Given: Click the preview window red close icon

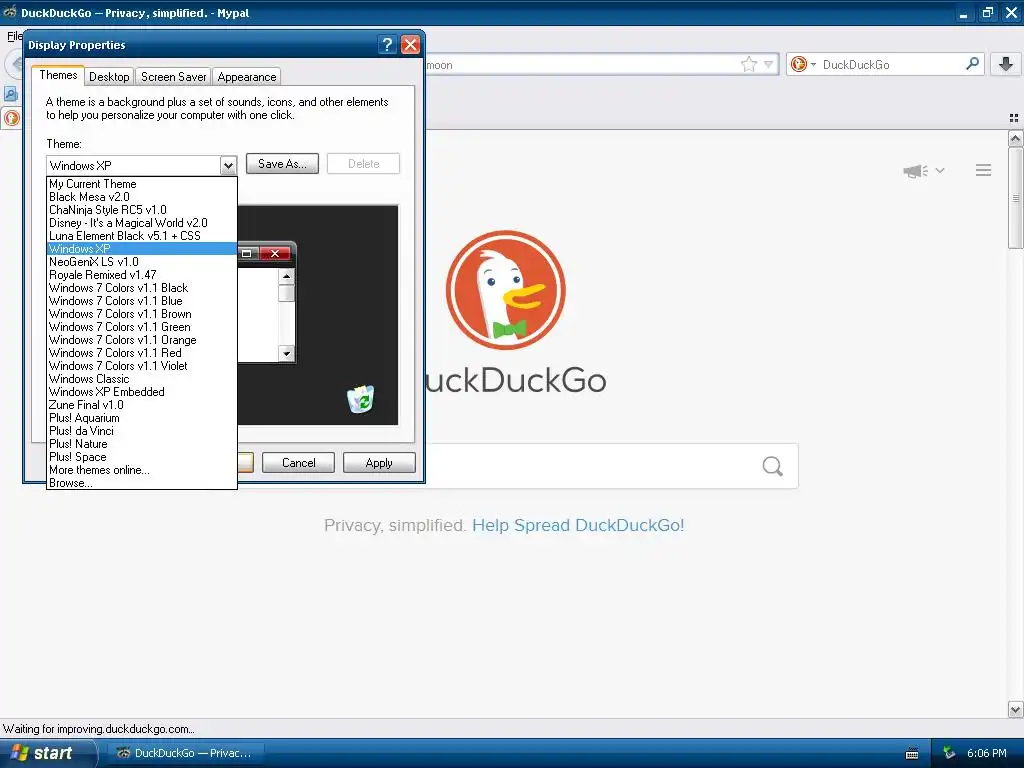Looking at the screenshot, I should [x=275, y=253].
